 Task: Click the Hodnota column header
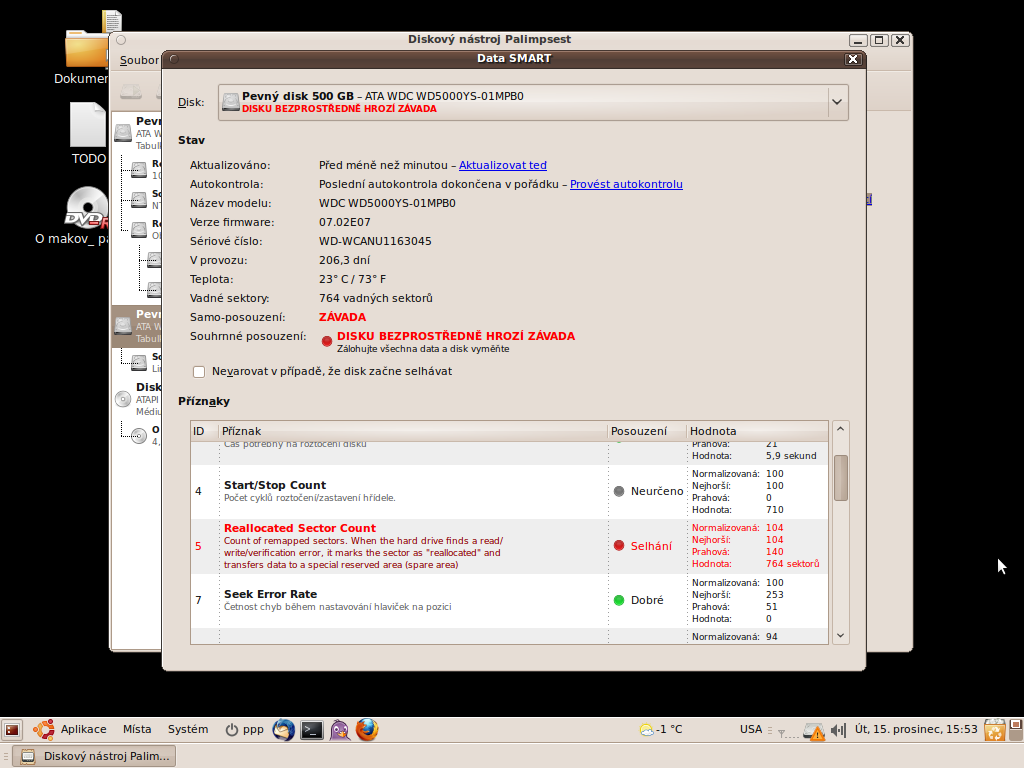coord(758,431)
